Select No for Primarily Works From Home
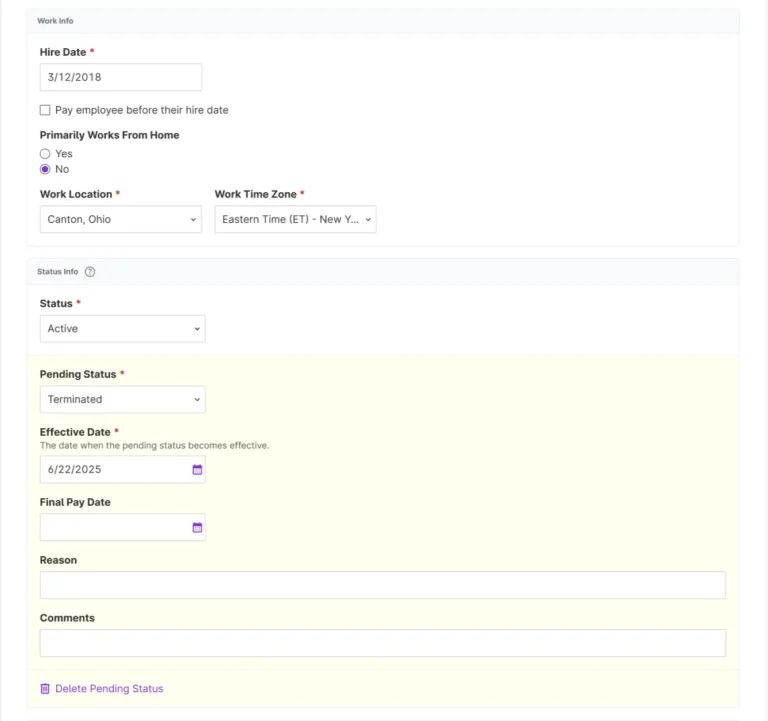The image size is (768, 721). [45, 169]
